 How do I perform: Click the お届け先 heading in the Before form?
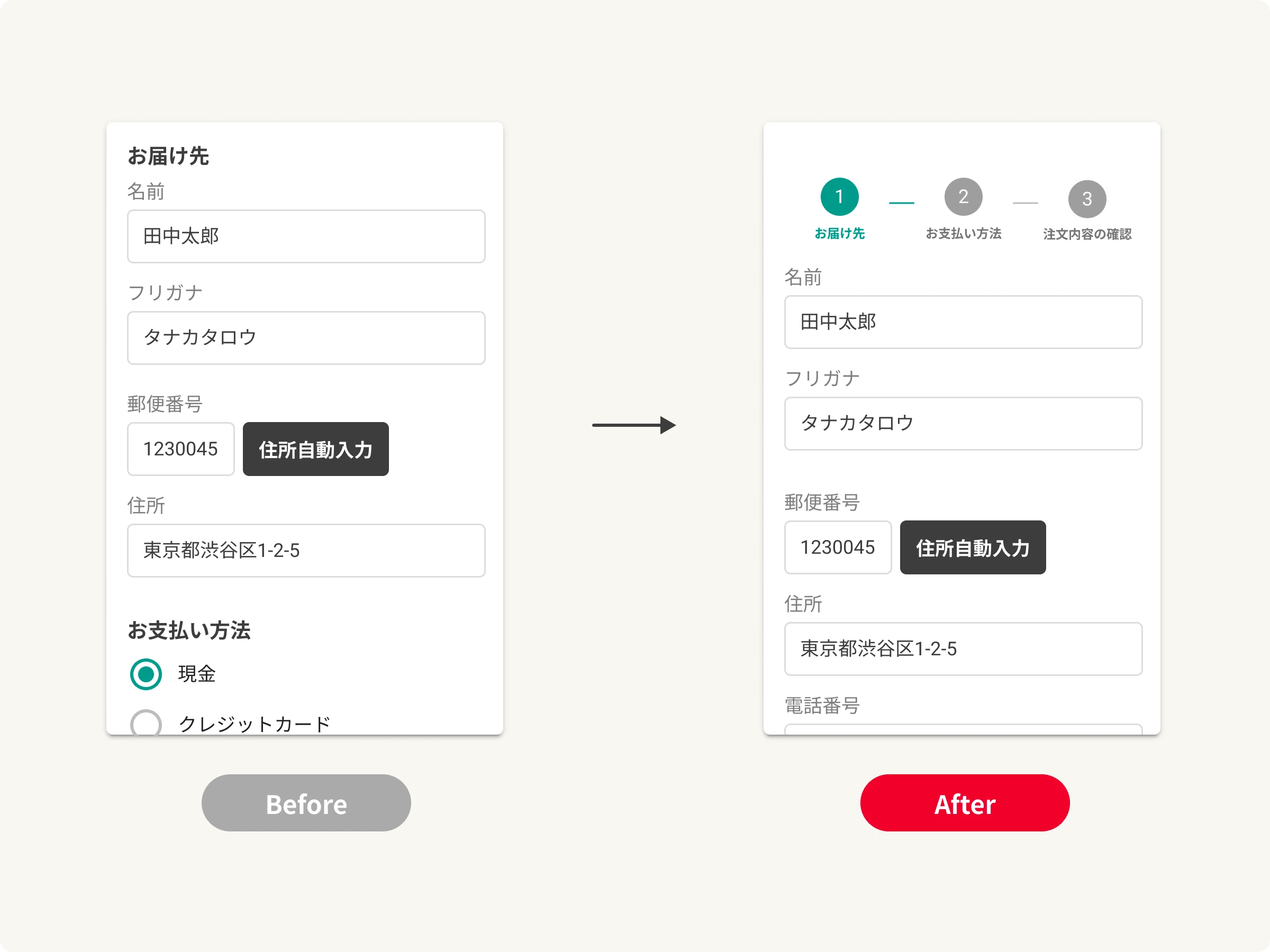[x=168, y=156]
